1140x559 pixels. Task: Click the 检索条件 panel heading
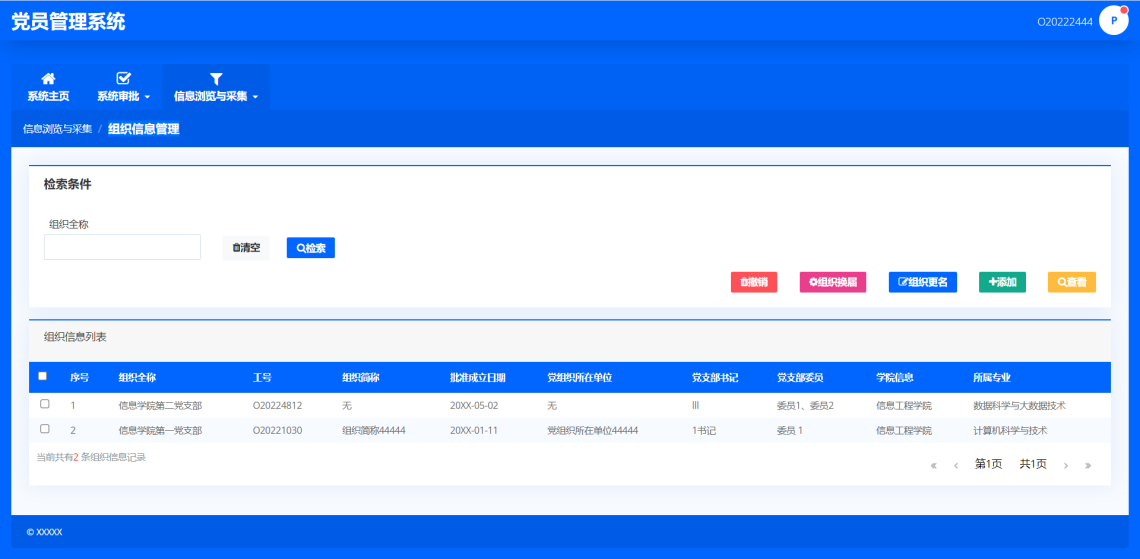[68, 184]
